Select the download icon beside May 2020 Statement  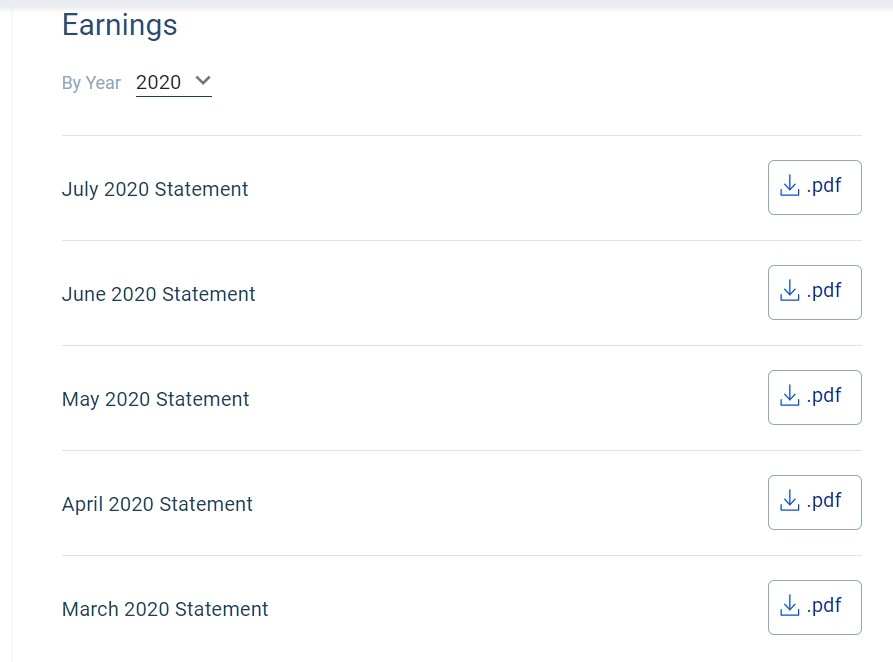click(789, 395)
